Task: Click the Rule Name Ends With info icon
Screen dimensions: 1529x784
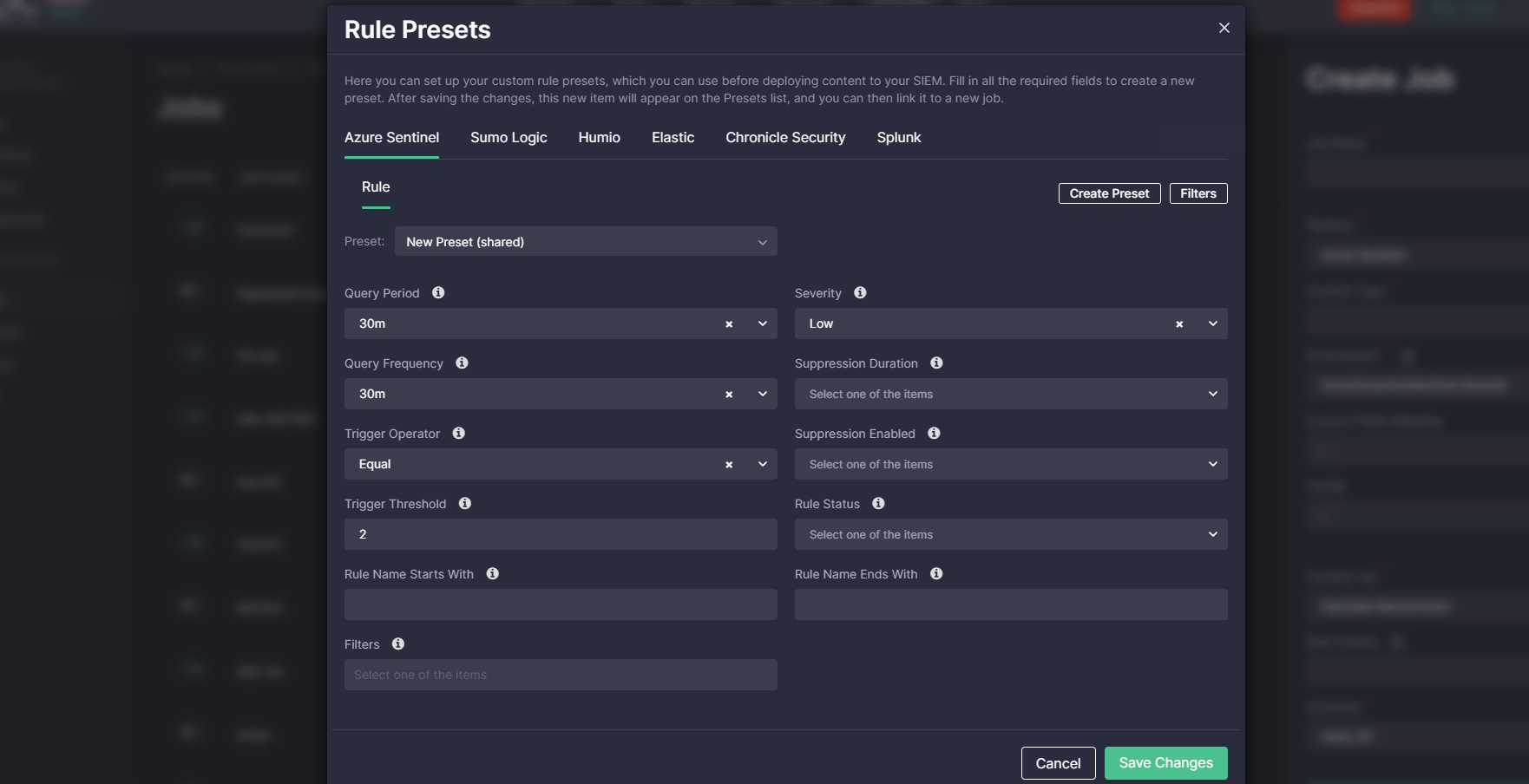Action: click(936, 574)
